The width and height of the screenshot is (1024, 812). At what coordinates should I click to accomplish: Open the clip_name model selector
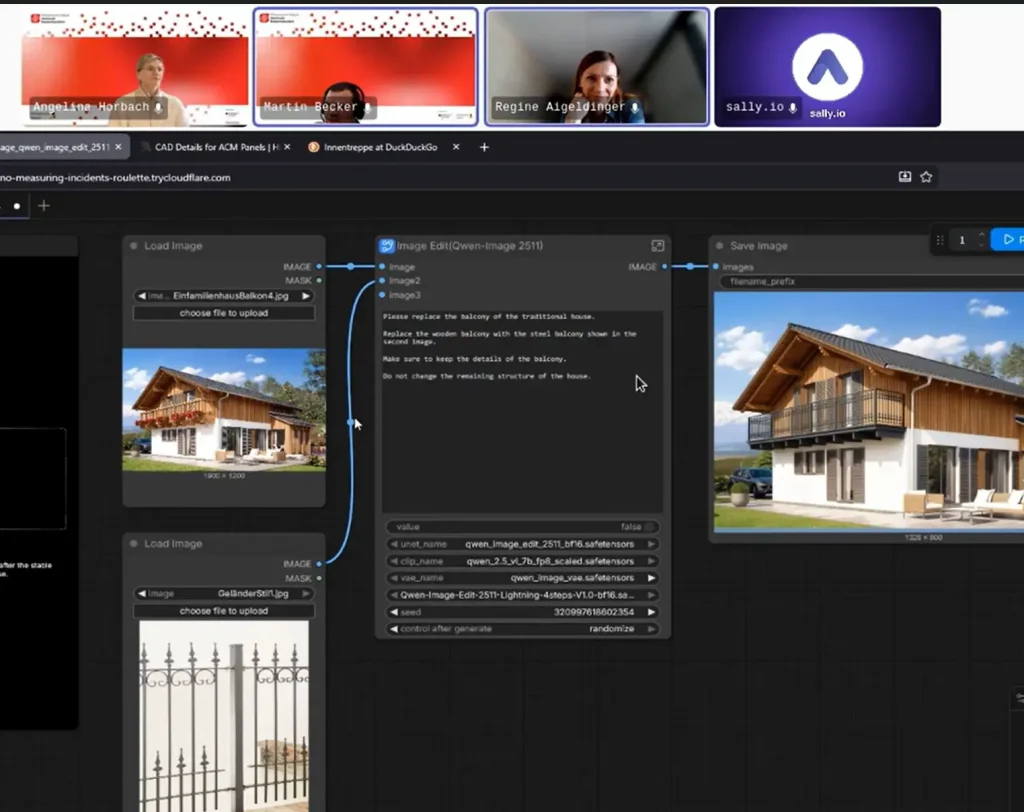(x=522, y=561)
